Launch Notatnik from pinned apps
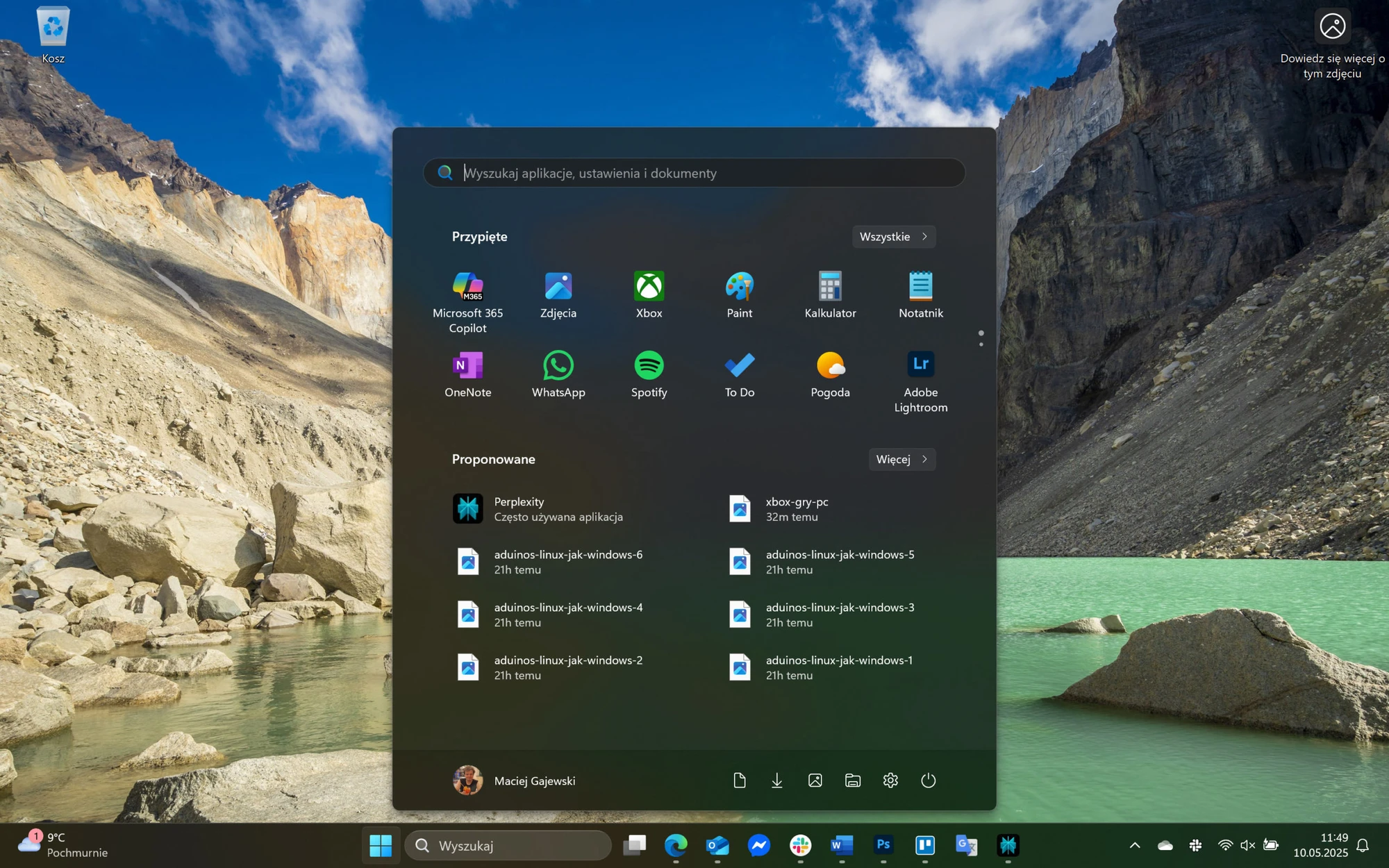The width and height of the screenshot is (1389, 868). tap(921, 296)
